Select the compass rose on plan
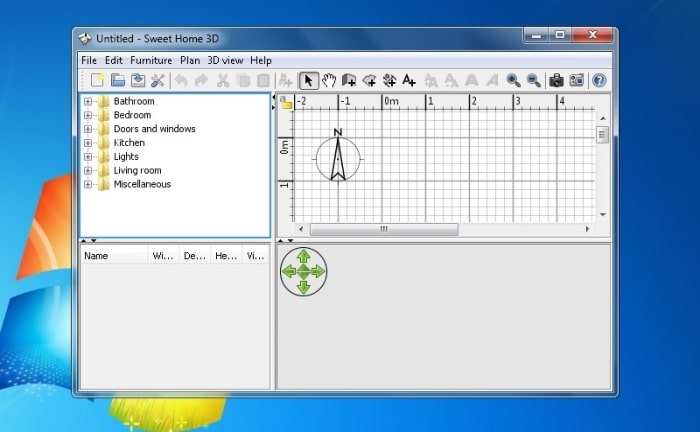This screenshot has width=700, height=432. click(x=338, y=157)
